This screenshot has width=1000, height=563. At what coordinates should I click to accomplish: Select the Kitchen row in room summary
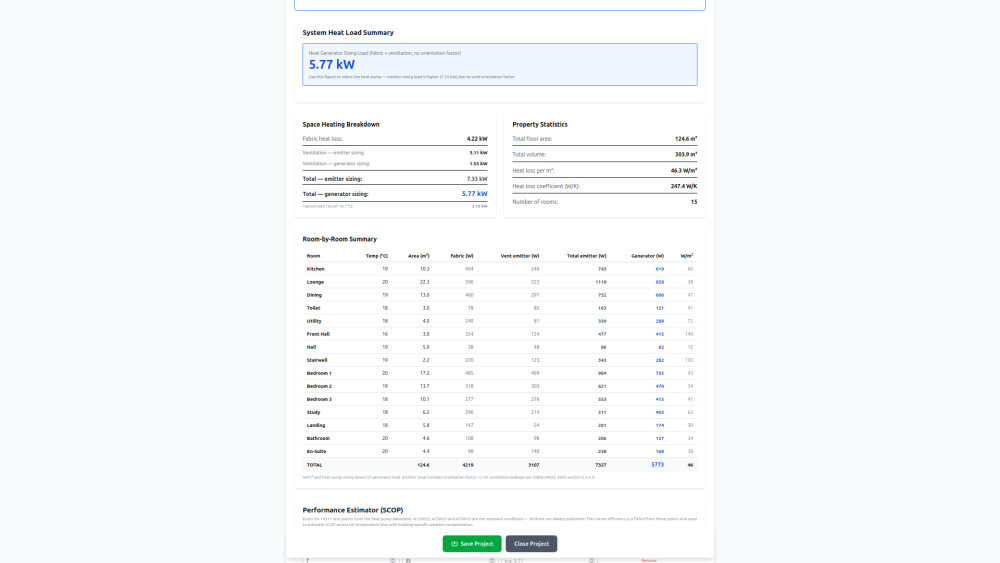tap(316, 269)
